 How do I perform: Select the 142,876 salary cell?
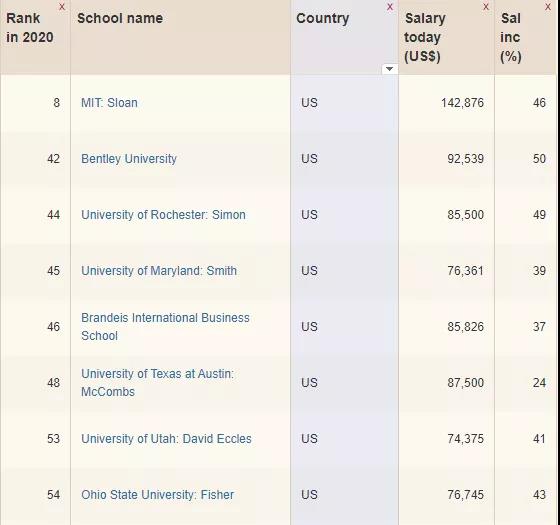462,103
